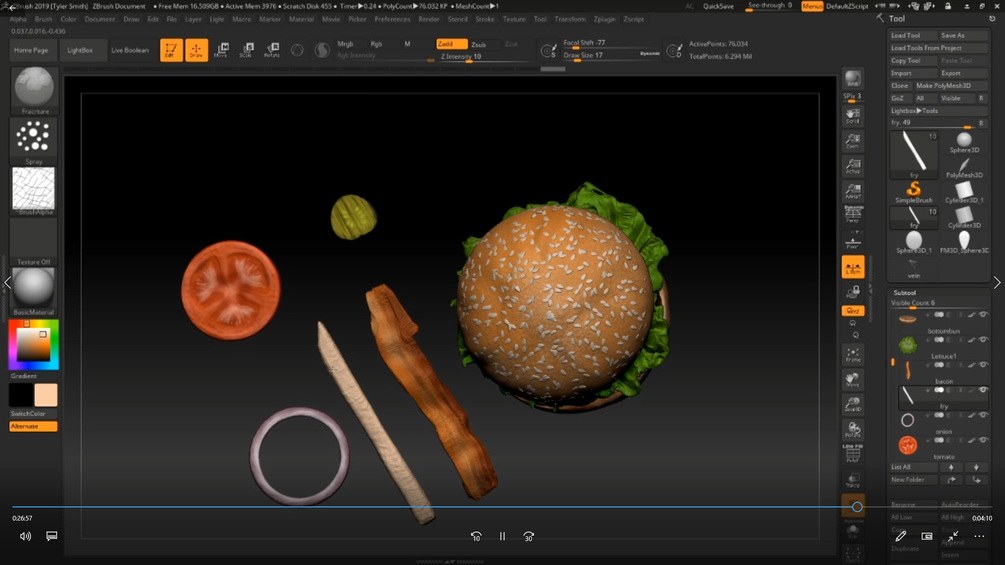Select the Actual size icon
This screenshot has width=1005, height=565.
[852, 166]
